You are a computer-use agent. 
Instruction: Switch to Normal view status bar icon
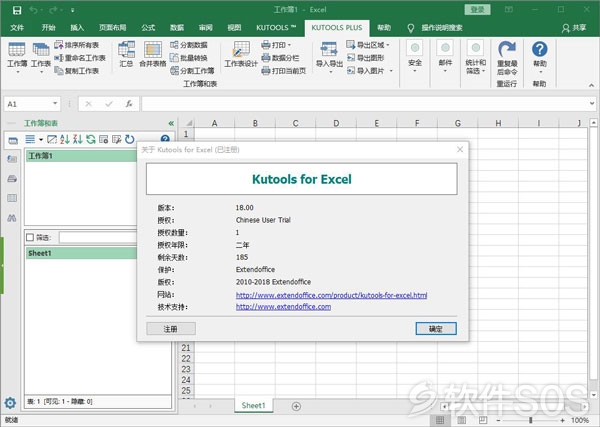(440, 420)
